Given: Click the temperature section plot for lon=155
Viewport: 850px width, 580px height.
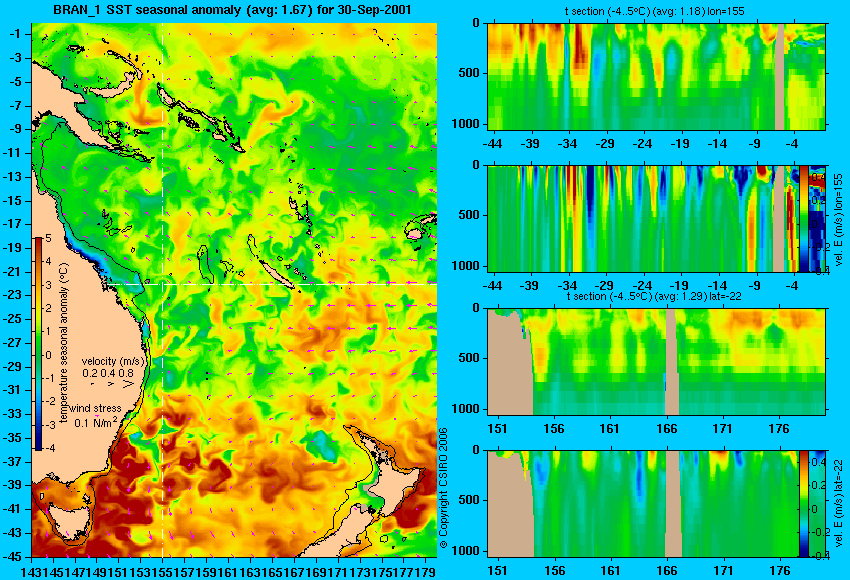Looking at the screenshot, I should 656,76.
